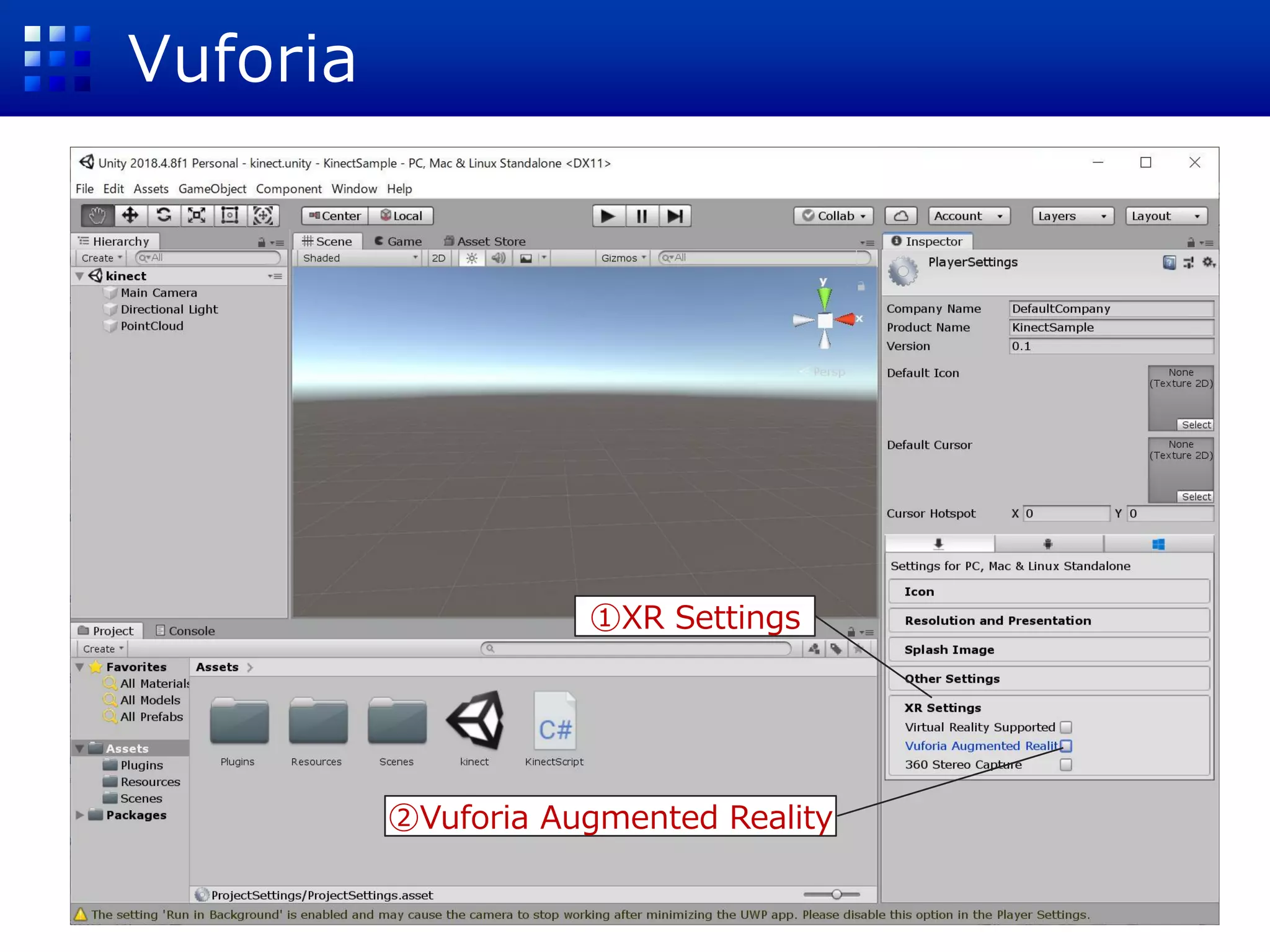Viewport: 1270px width, 952px height.
Task: Lock the Hierarchy panel
Action: pyautogui.click(x=262, y=242)
